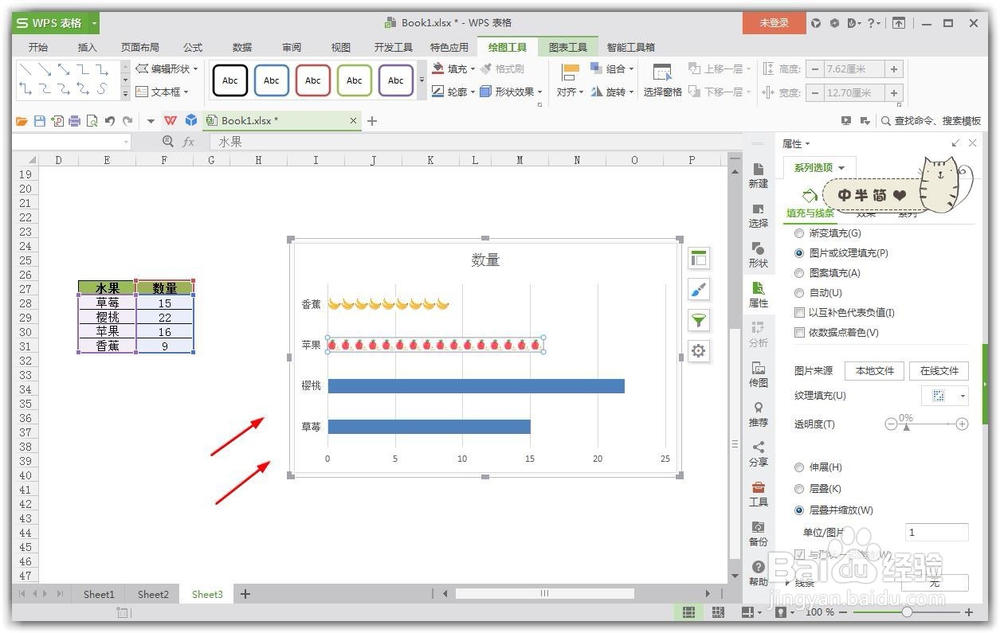The image size is (1000, 633).
Task: Click the red WPS home icon
Action: click(170, 120)
